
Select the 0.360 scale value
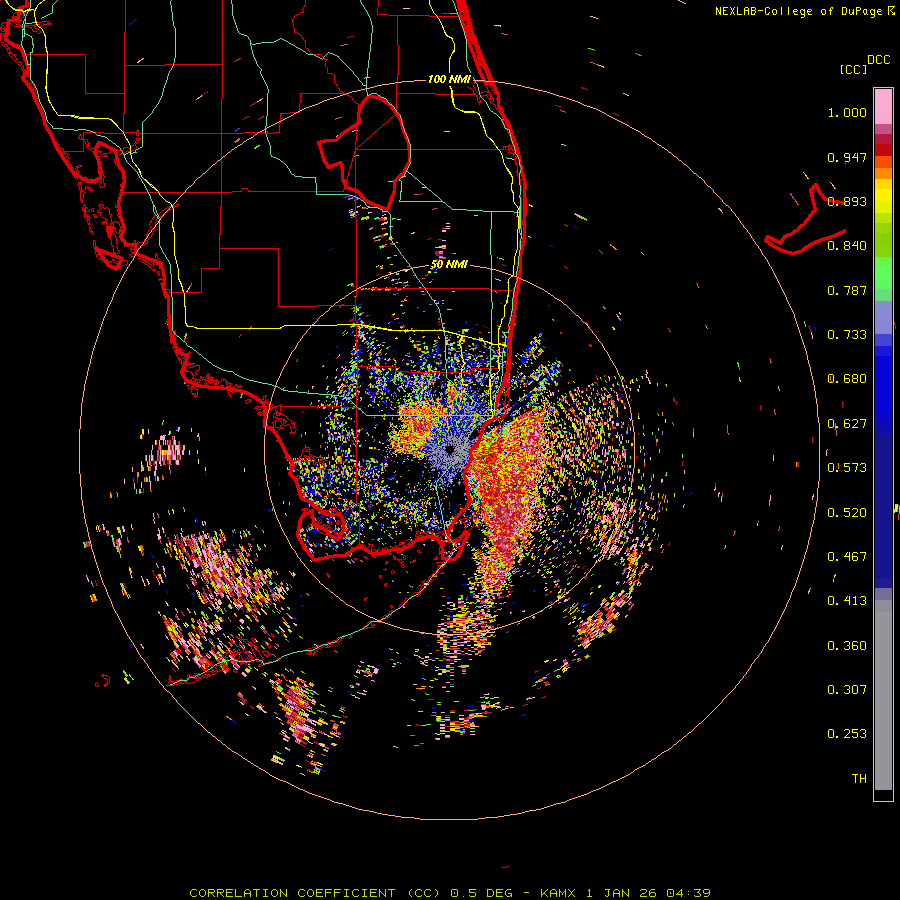[847, 646]
